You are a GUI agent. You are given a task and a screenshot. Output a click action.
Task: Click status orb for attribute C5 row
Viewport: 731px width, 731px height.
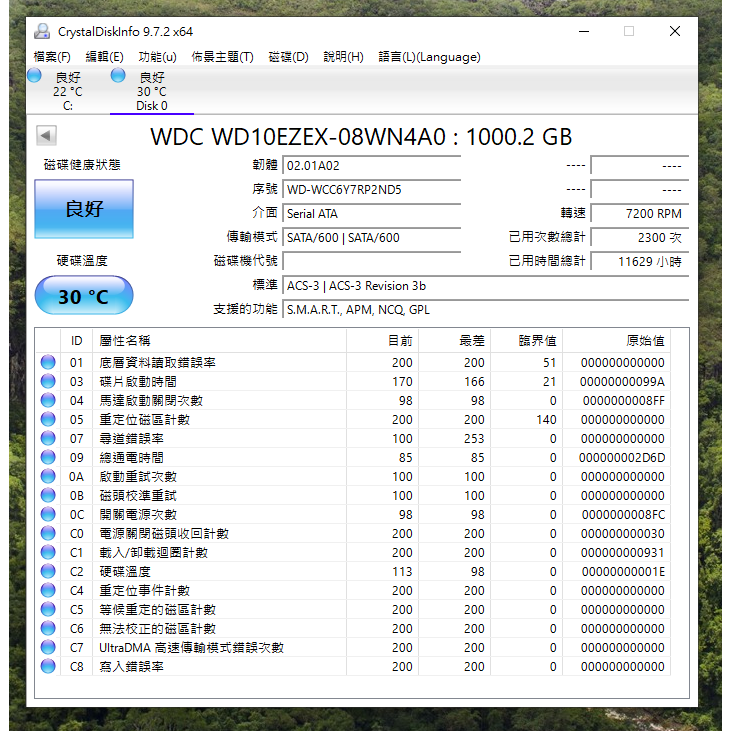tap(48, 609)
